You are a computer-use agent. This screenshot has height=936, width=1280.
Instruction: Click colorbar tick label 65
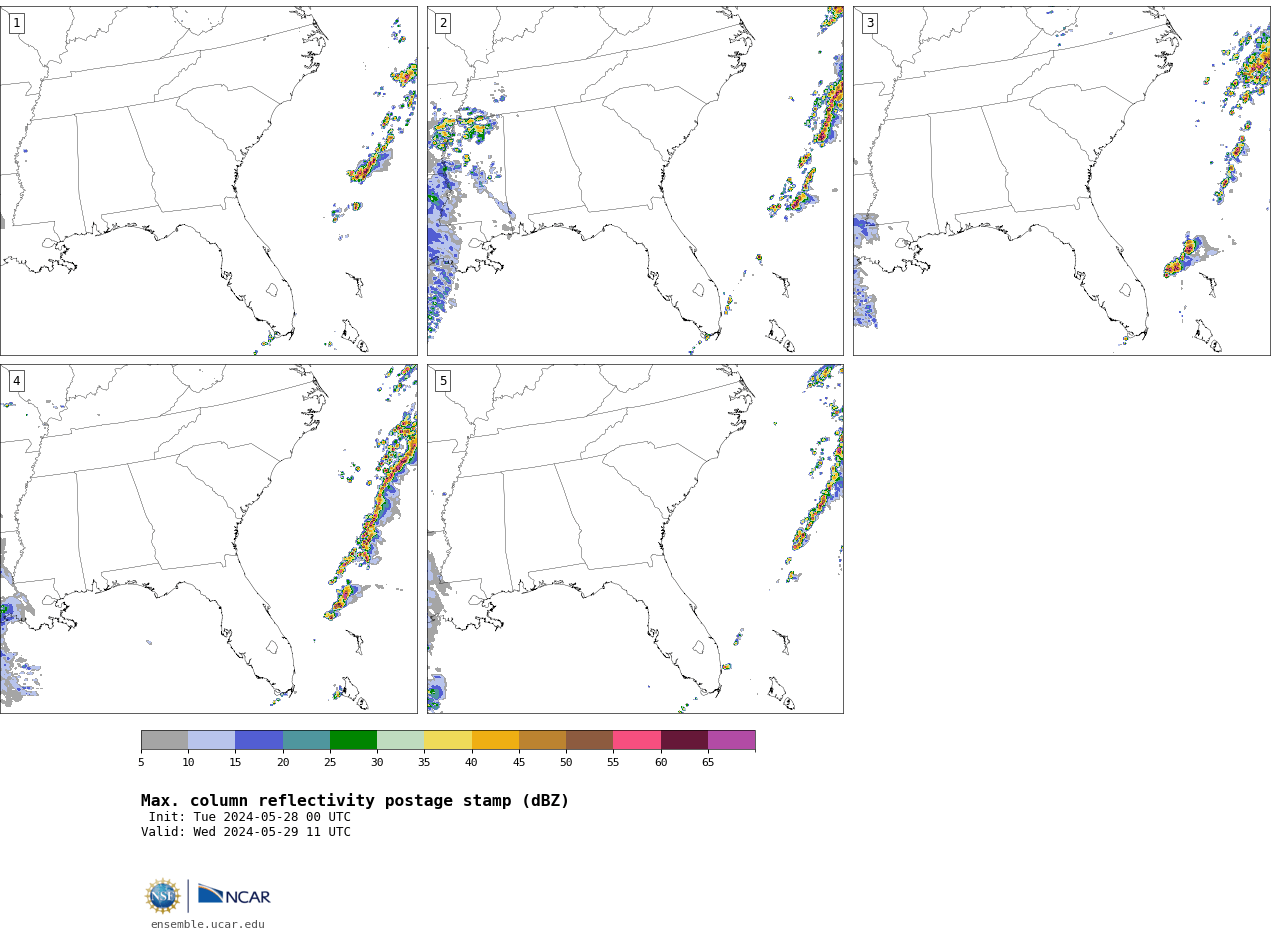tap(708, 763)
